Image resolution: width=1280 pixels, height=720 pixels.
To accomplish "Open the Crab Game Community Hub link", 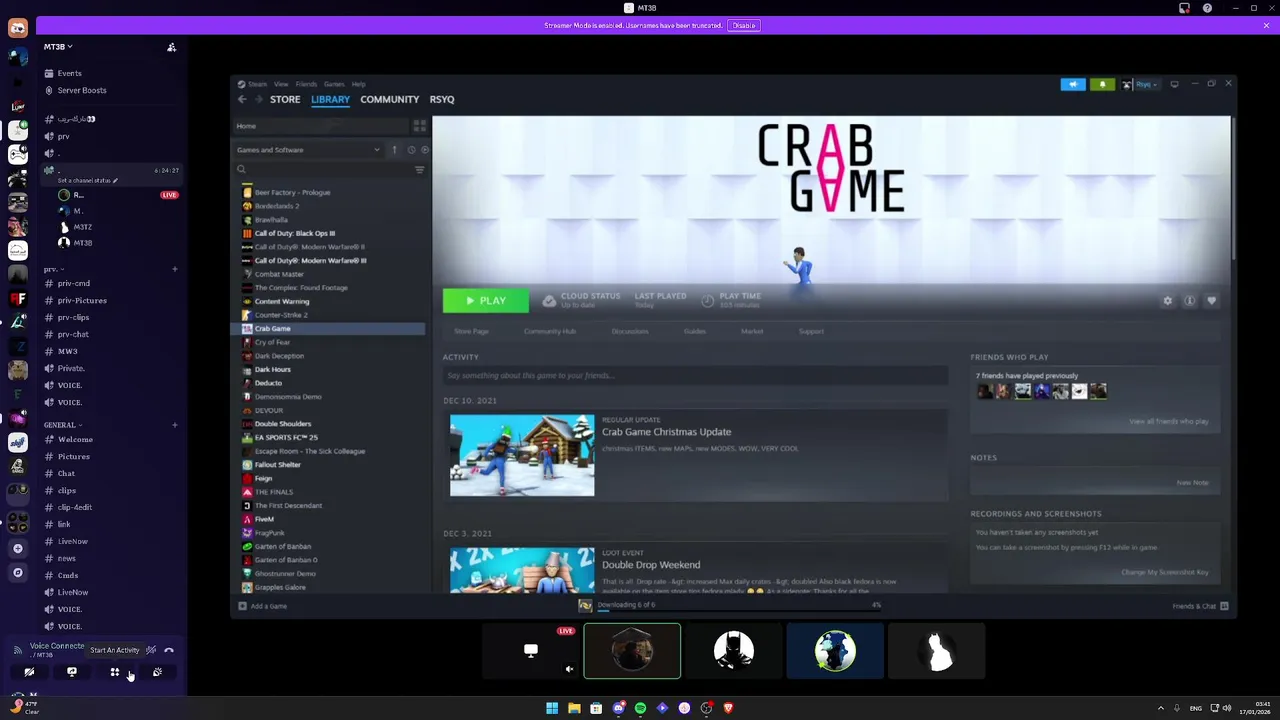I will (x=549, y=331).
